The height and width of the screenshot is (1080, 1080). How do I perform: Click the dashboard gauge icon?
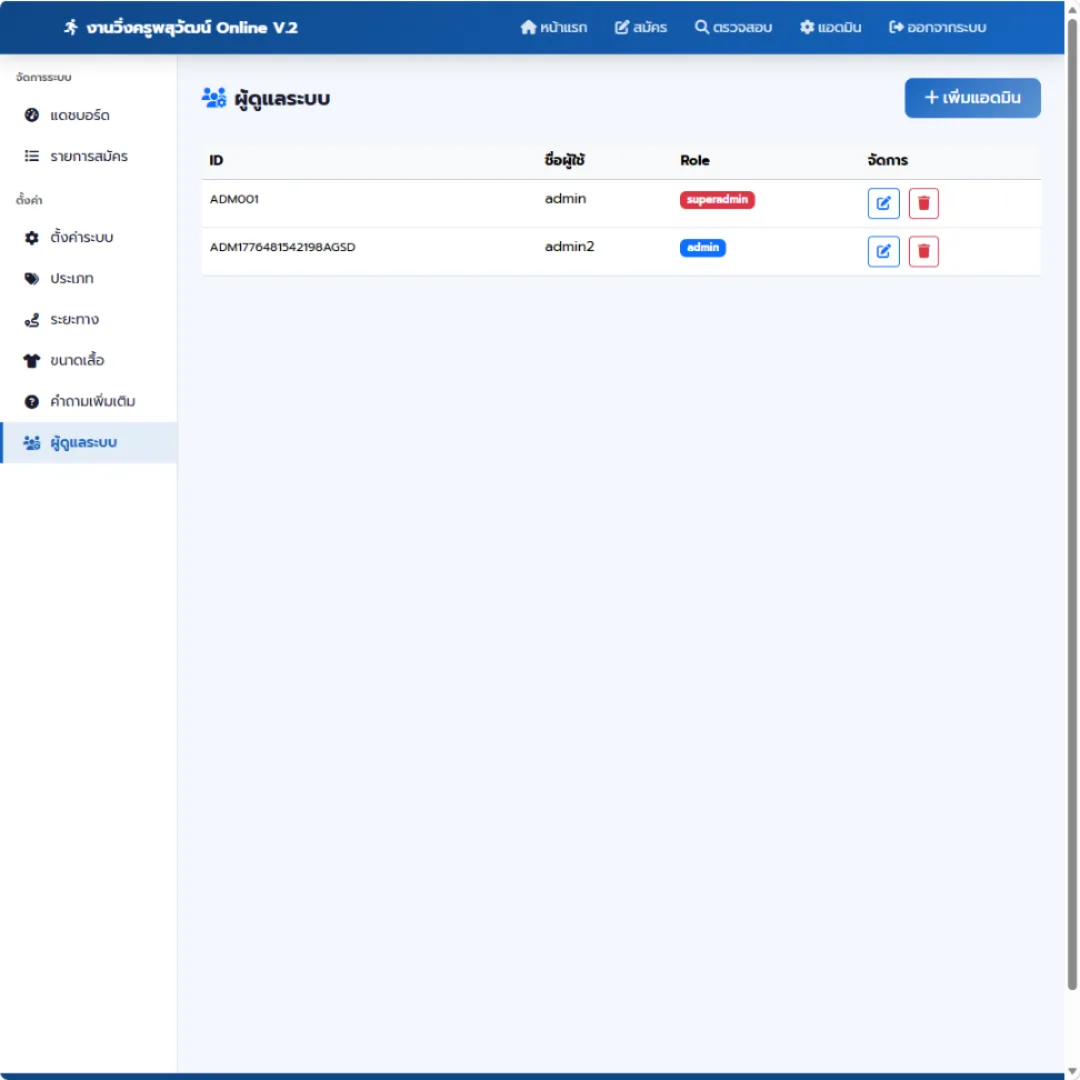pyautogui.click(x=32, y=115)
